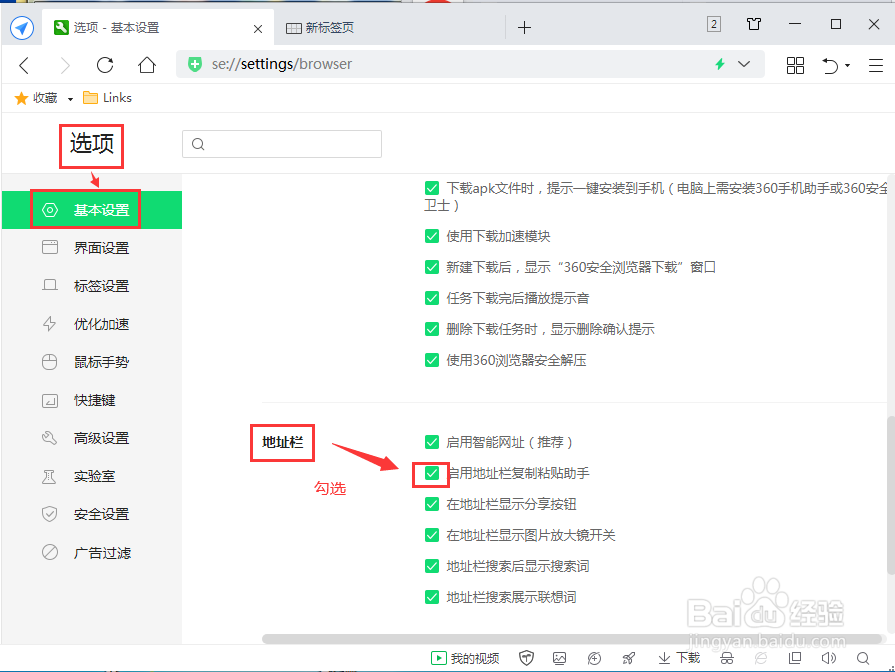Click the undo closed tab icon
This screenshot has width=895, height=672.
pos(831,66)
